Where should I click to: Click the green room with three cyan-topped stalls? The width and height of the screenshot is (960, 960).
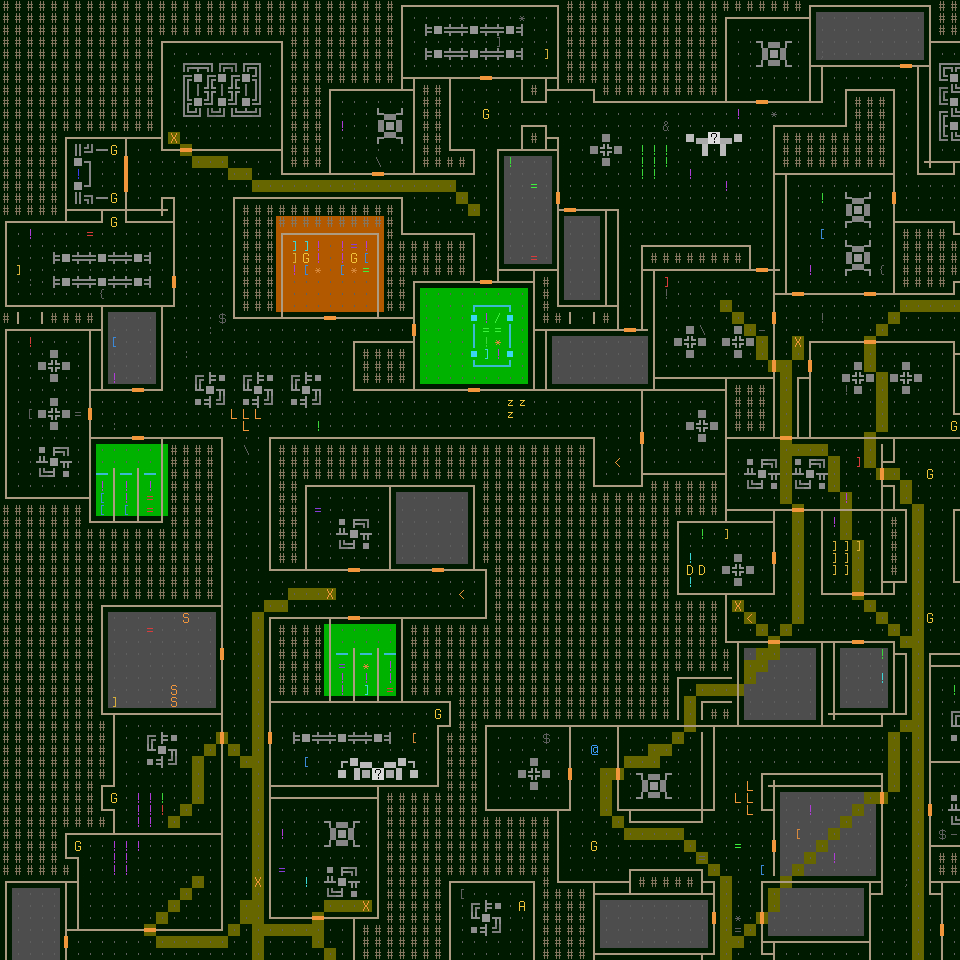point(132,480)
